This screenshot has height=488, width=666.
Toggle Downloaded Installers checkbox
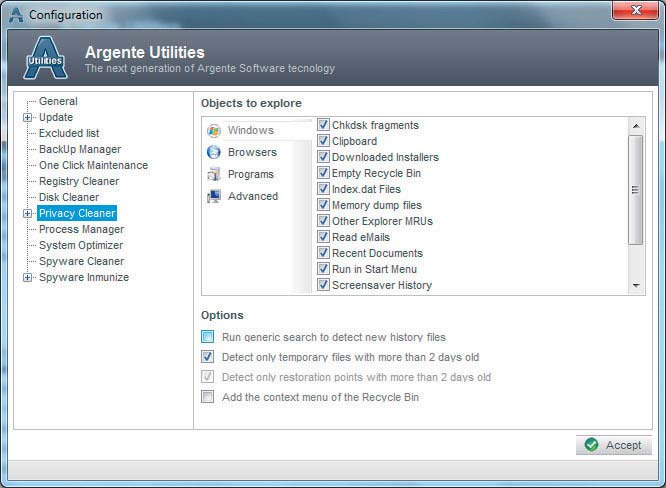[x=323, y=156]
